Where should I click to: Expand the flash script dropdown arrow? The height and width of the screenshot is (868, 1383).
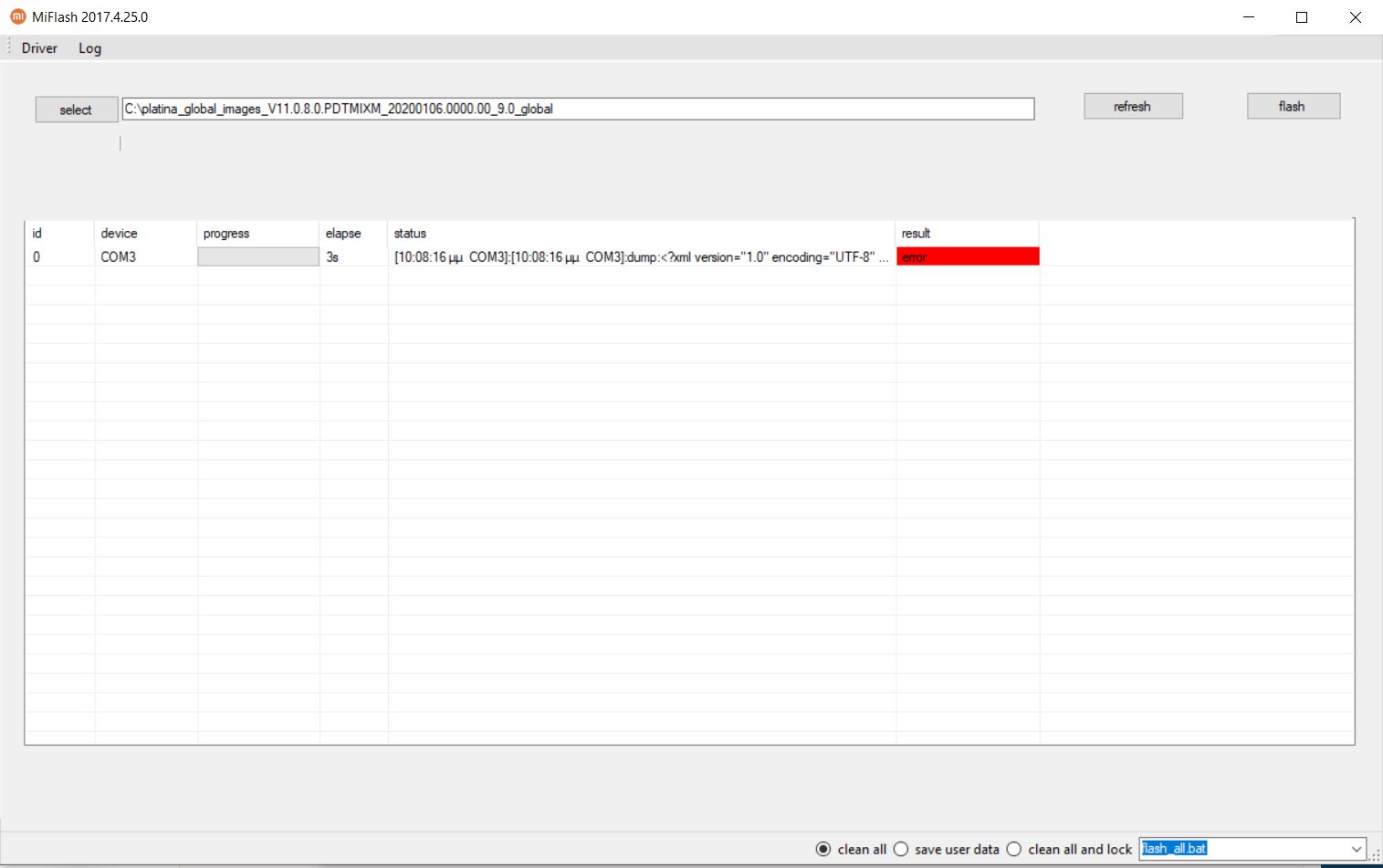[x=1356, y=849]
